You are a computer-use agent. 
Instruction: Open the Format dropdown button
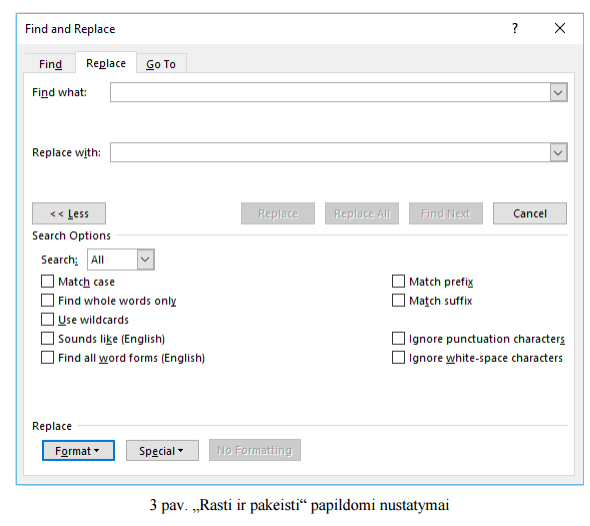pyautogui.click(x=78, y=451)
